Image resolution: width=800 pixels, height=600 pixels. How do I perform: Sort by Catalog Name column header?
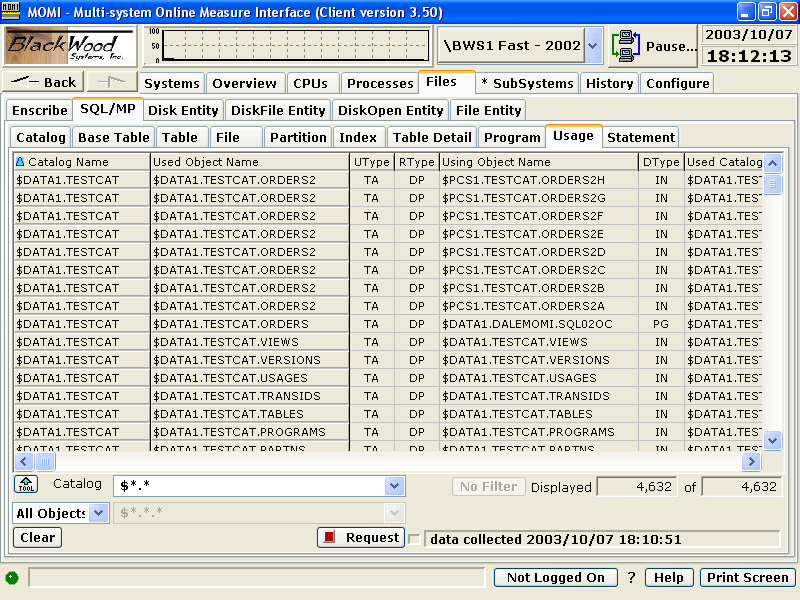tap(81, 162)
